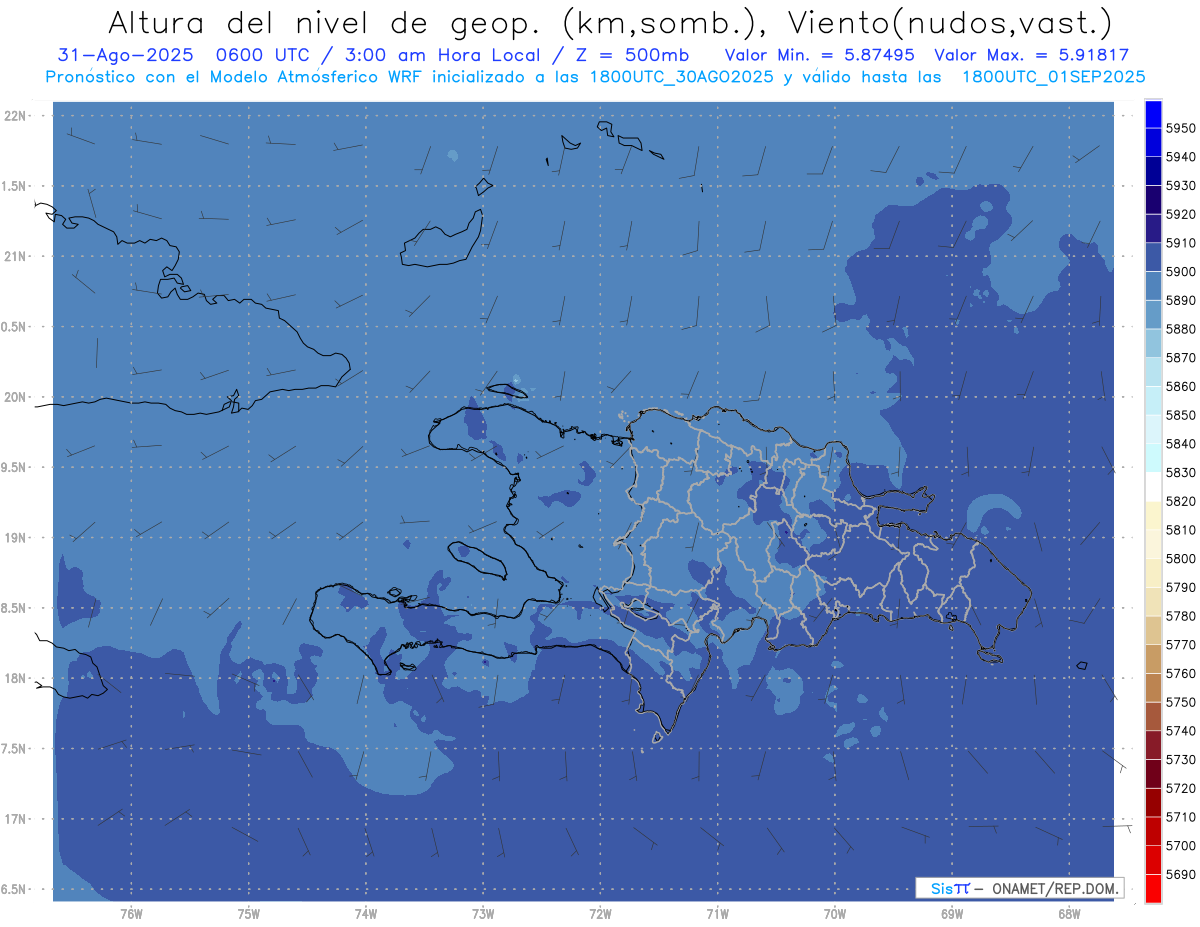1200x927 pixels.
Task: Pick the bright red swatch below 5690
Action: pyautogui.click(x=1153, y=888)
